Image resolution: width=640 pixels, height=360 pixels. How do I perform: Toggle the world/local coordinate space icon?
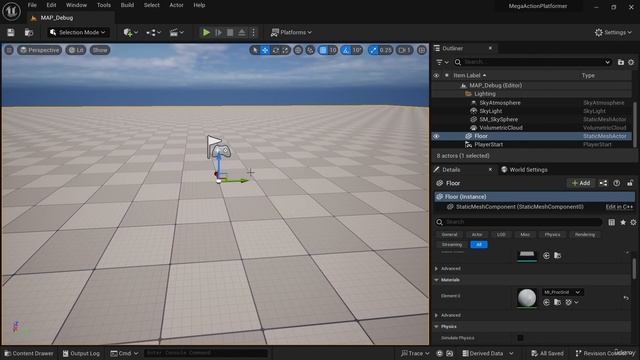[x=298, y=50]
